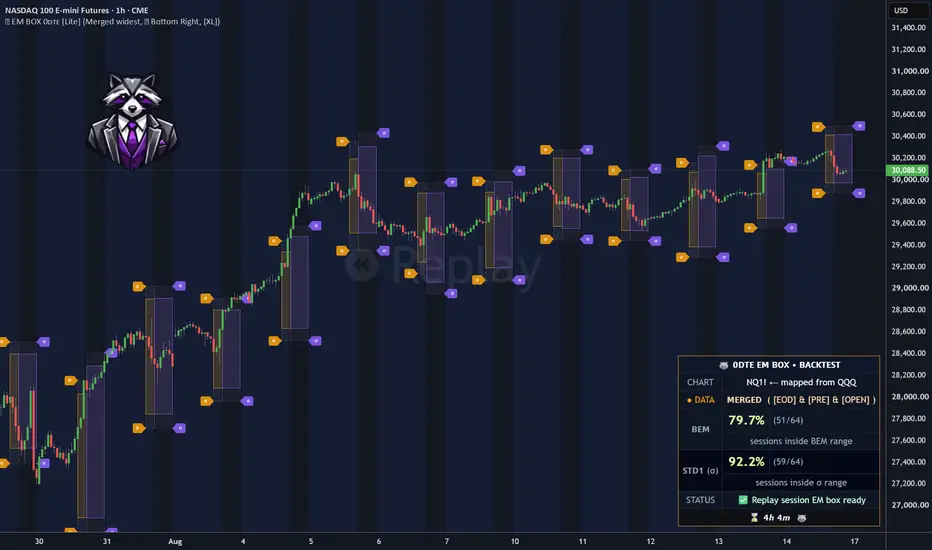Click the current price label 30,088.50
932x550 pixels.
908,170
